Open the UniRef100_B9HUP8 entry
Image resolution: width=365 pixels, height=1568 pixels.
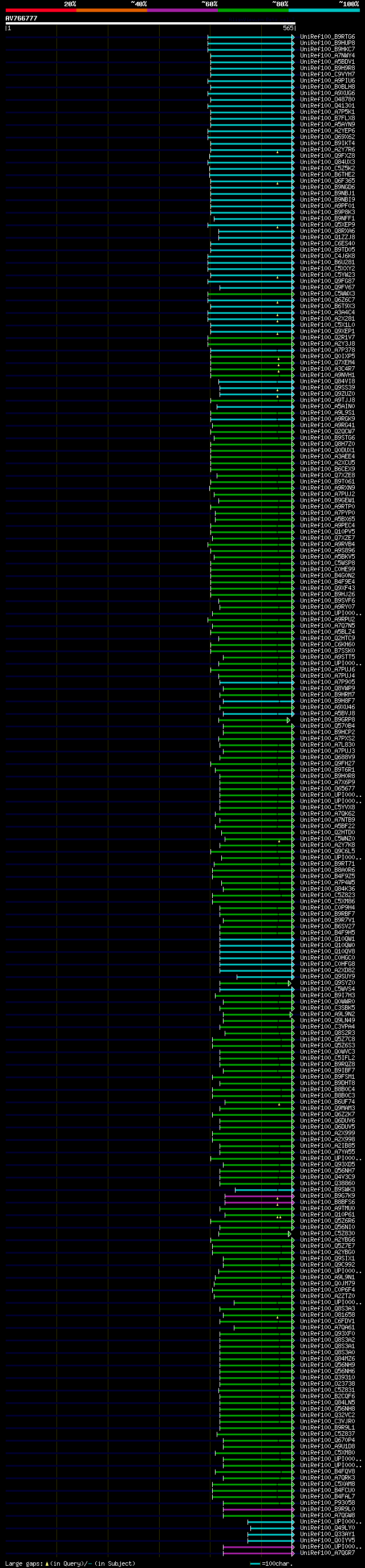pos(327,43)
